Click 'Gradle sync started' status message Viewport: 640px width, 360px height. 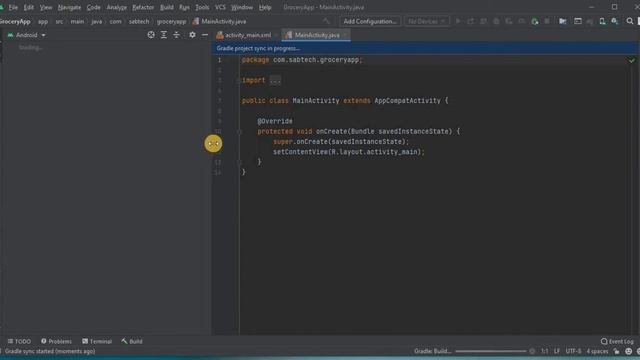[x=50, y=351]
